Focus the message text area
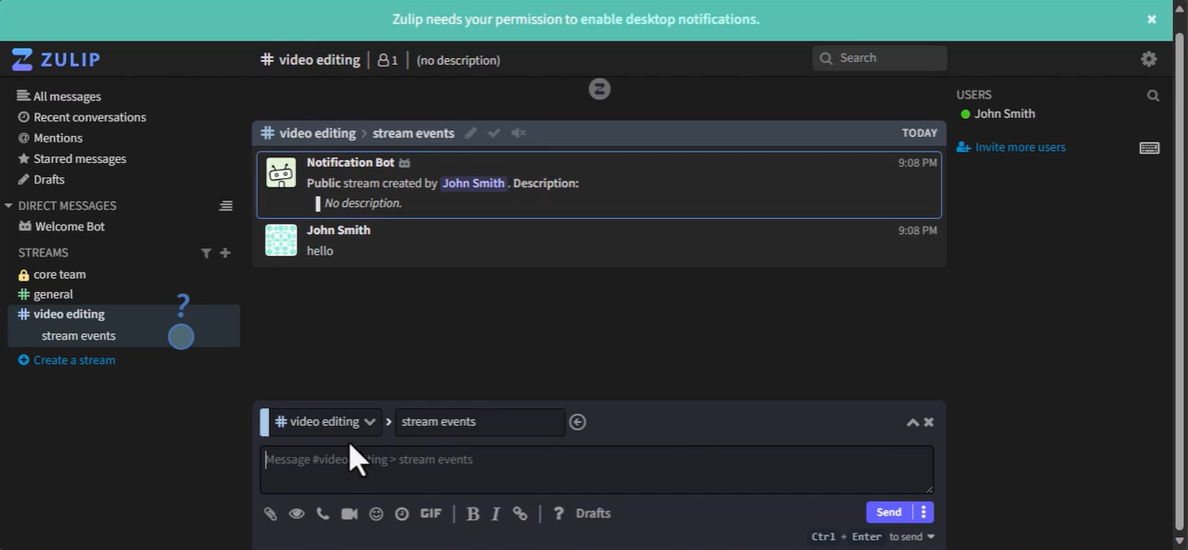The width and height of the screenshot is (1188, 550). coord(597,470)
